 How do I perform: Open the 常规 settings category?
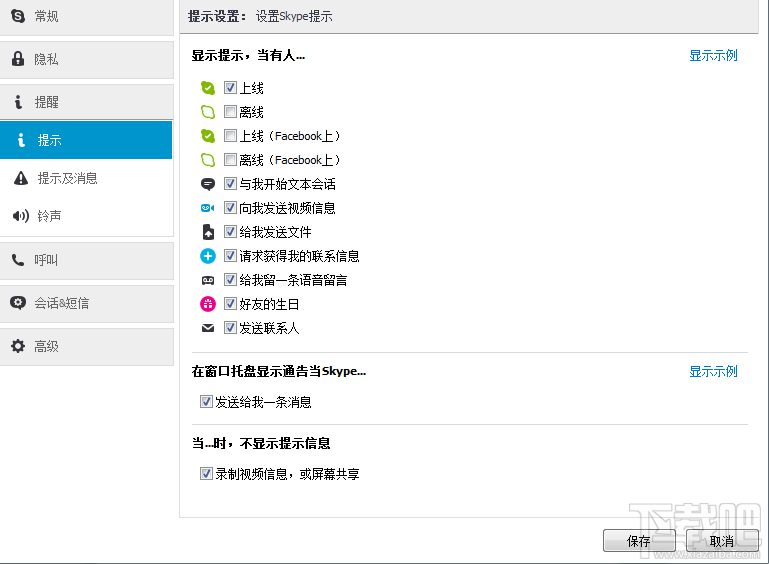pyautogui.click(x=86, y=17)
